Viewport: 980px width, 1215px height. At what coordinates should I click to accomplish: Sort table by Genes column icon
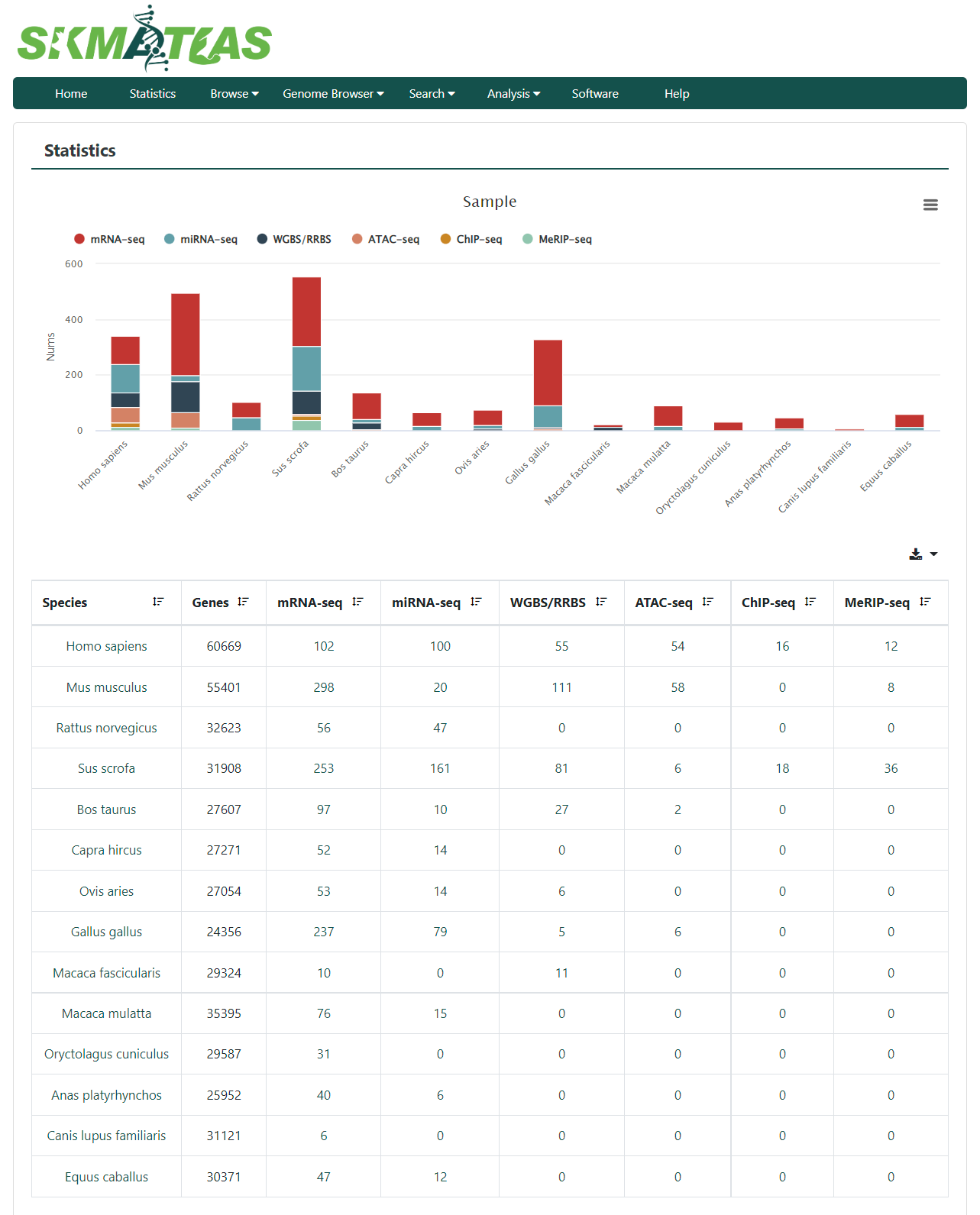pyautogui.click(x=243, y=602)
